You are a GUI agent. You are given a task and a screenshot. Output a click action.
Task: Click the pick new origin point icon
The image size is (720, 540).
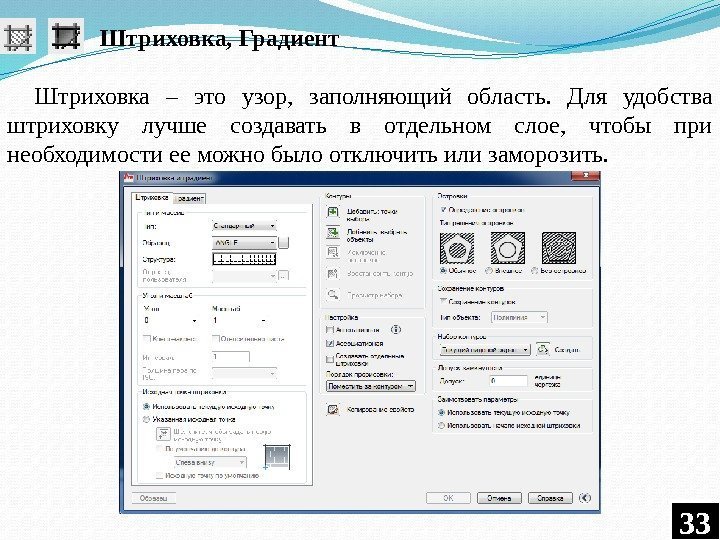tap(163, 433)
